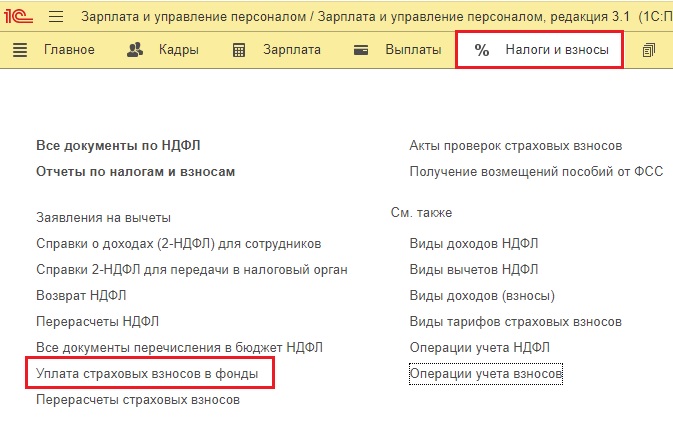Open Получение возмещений пособий от ФСС
The width and height of the screenshot is (673, 427).
click(537, 172)
